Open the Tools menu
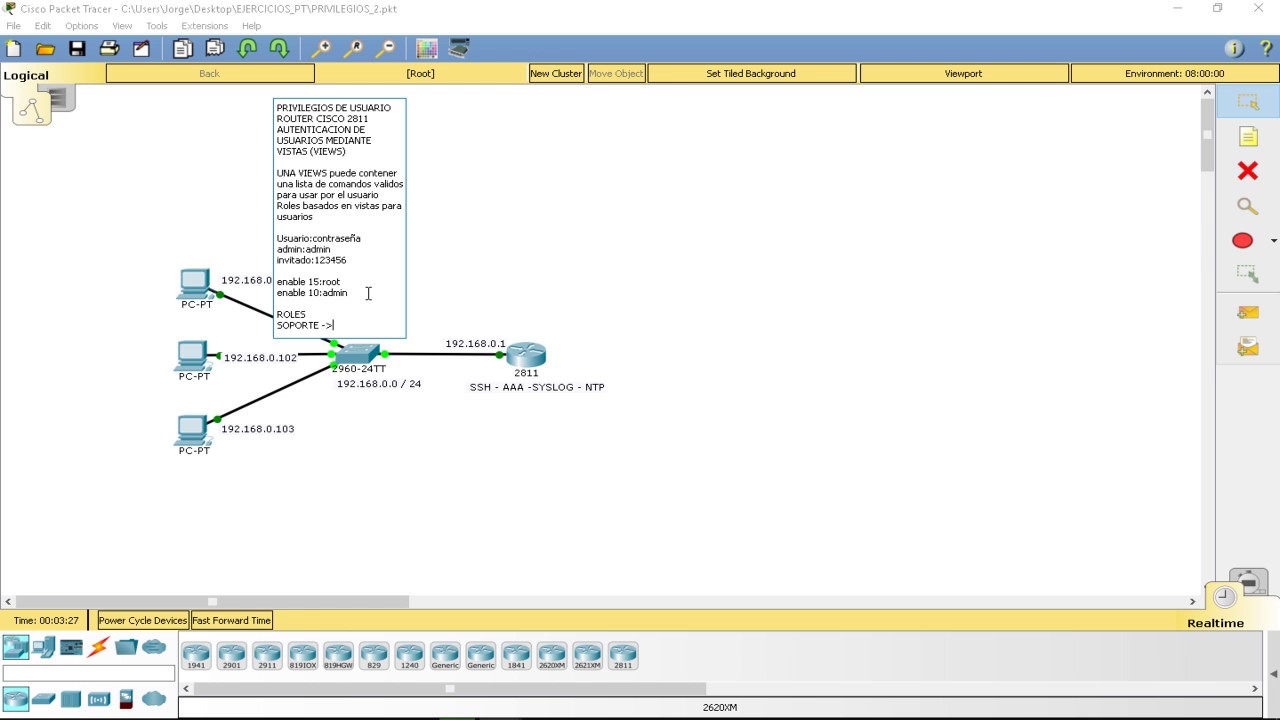 (x=157, y=26)
